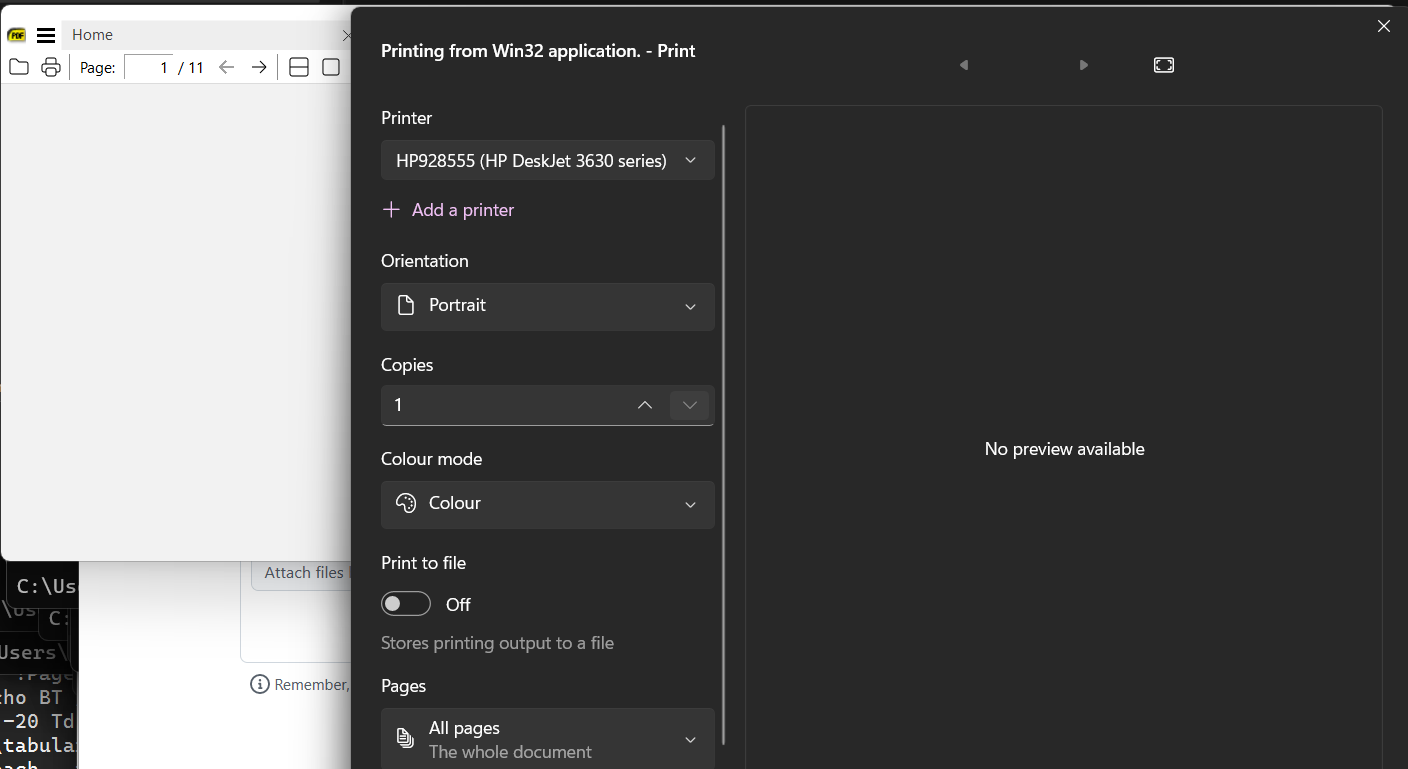The width and height of the screenshot is (1408, 769).
Task: Open the Orientation dropdown showing Portrait
Action: [x=547, y=306]
